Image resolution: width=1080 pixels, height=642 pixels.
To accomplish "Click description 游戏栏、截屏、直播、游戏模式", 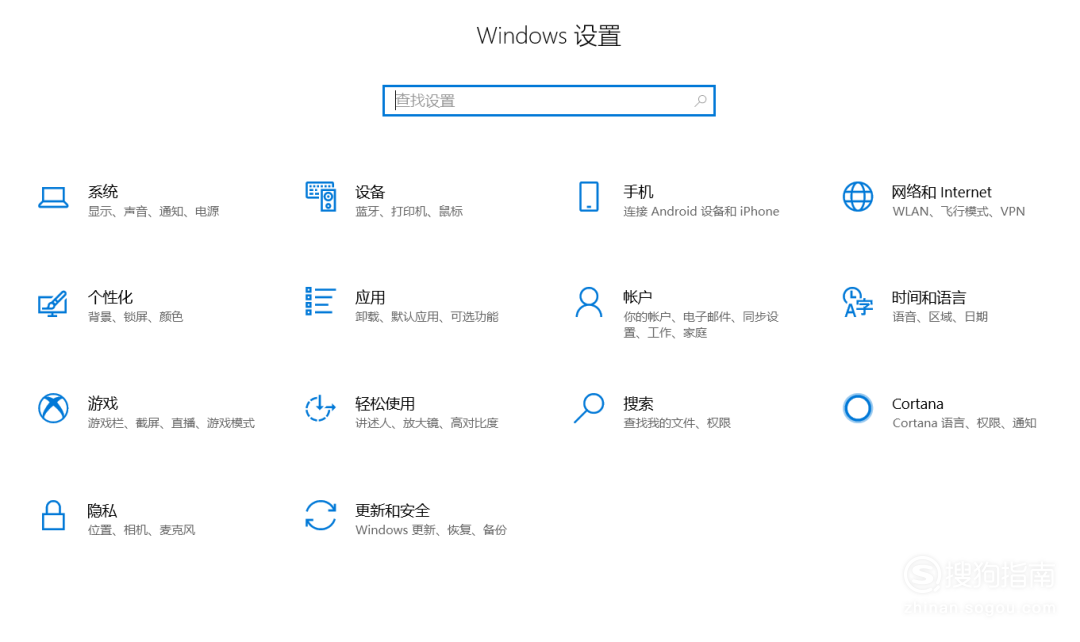I will [x=172, y=423].
